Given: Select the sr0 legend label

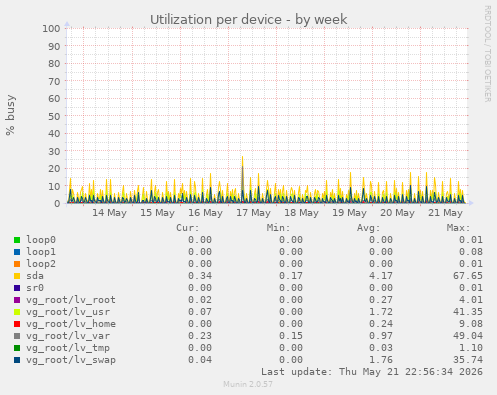Looking at the screenshot, I should coord(35,288).
